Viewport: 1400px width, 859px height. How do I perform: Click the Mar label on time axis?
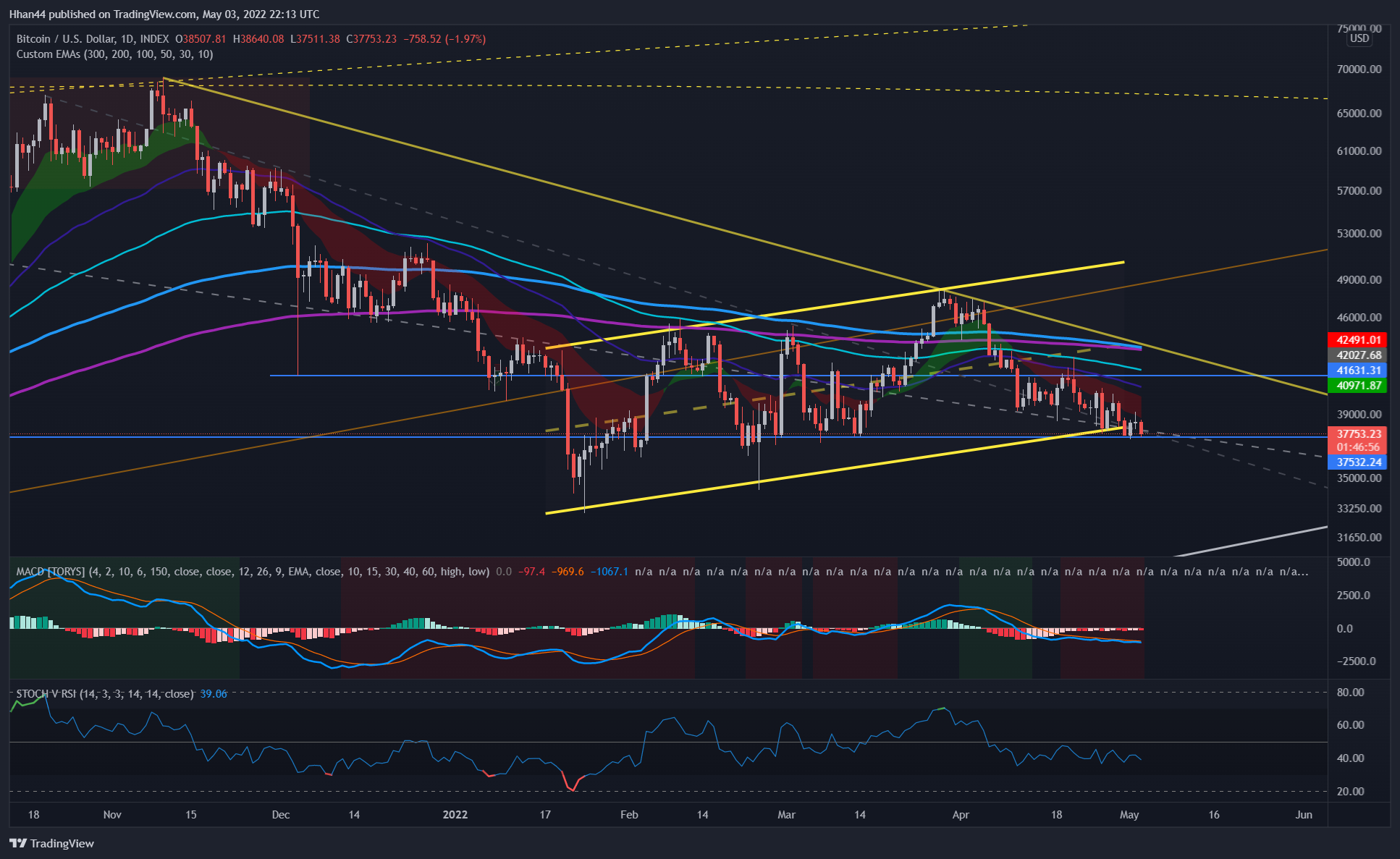click(x=786, y=815)
